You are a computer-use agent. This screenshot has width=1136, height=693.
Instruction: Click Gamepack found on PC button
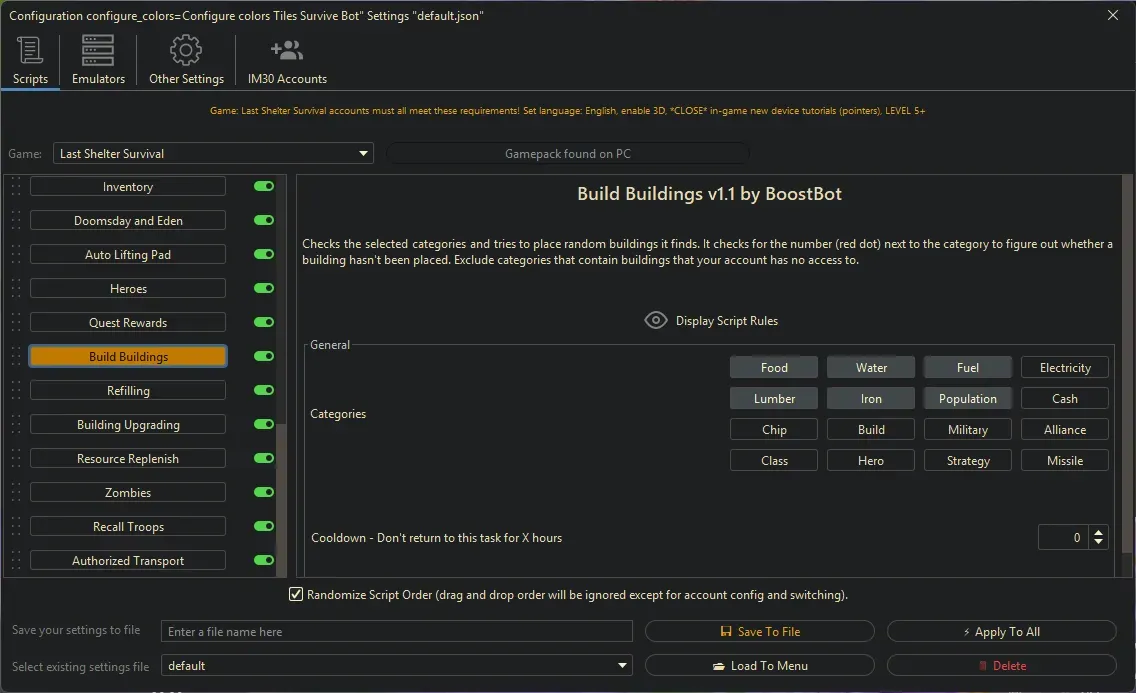coord(568,154)
